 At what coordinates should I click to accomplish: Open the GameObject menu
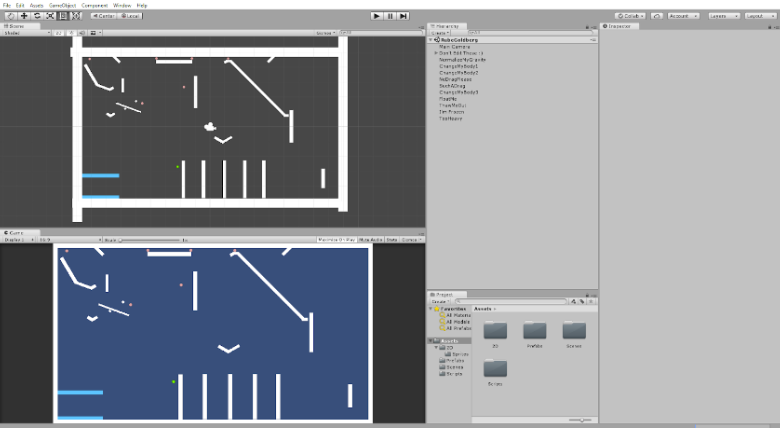[62, 5]
